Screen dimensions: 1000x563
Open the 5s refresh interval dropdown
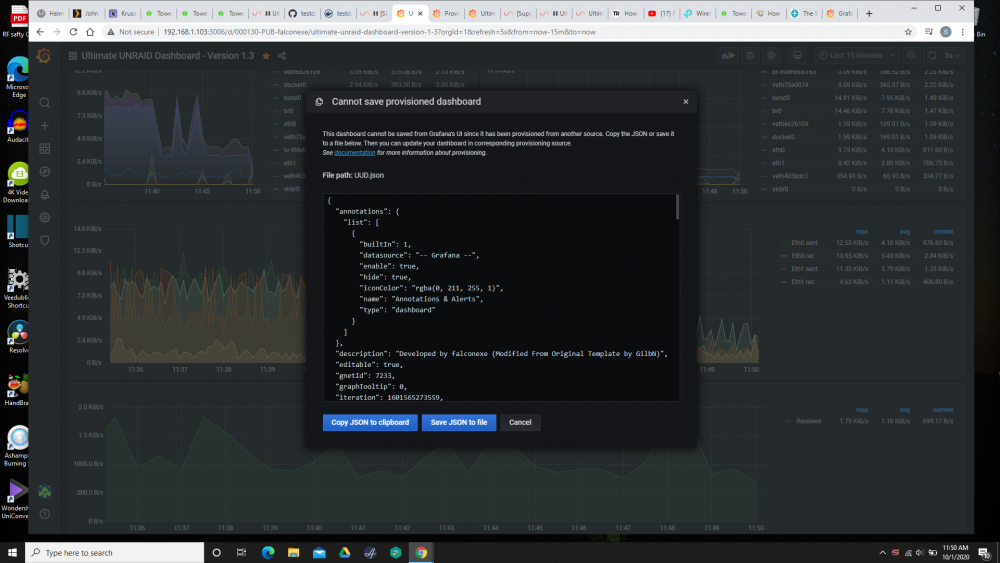click(x=952, y=55)
